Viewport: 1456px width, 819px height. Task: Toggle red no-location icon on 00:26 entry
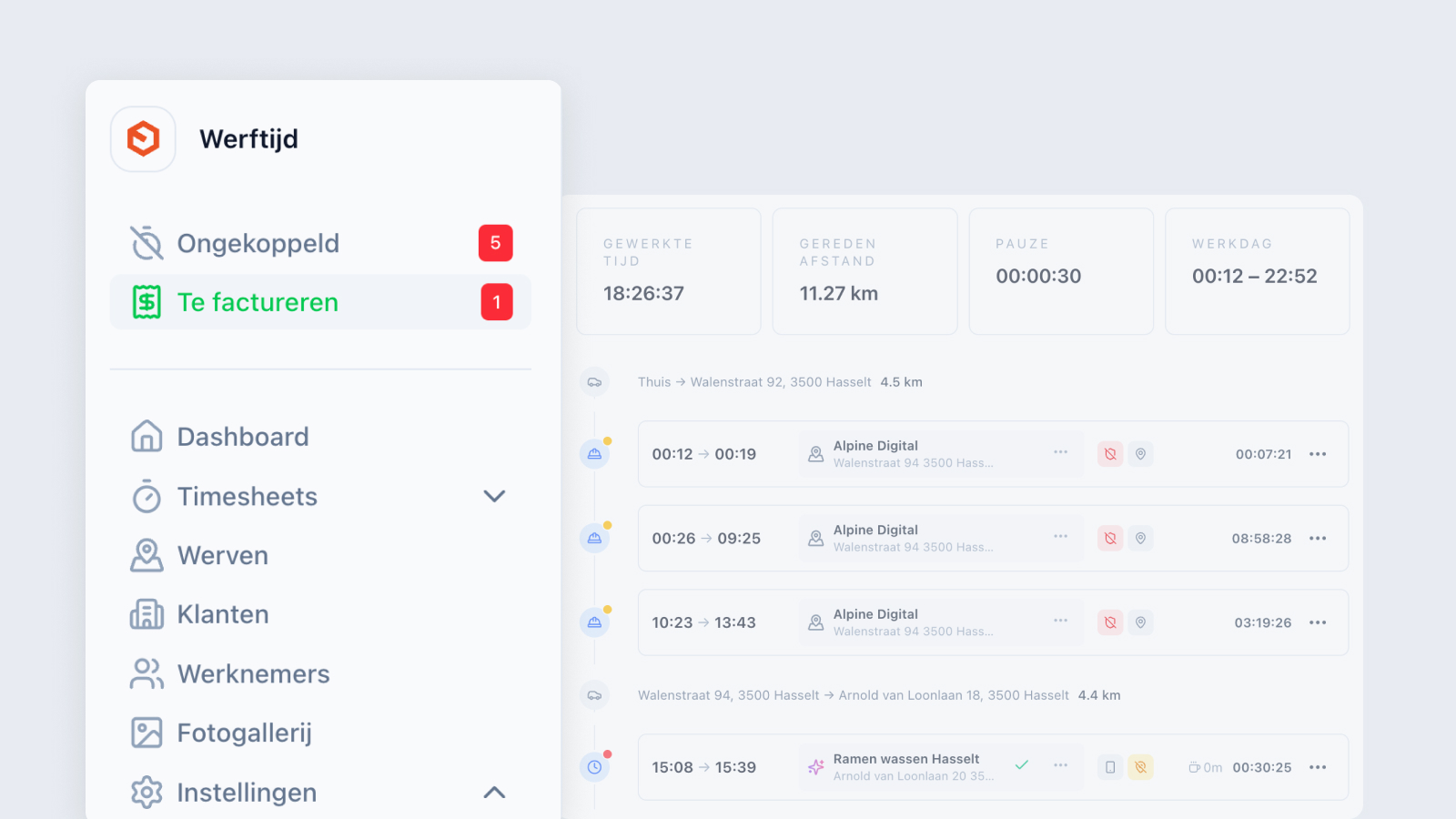1110,539
